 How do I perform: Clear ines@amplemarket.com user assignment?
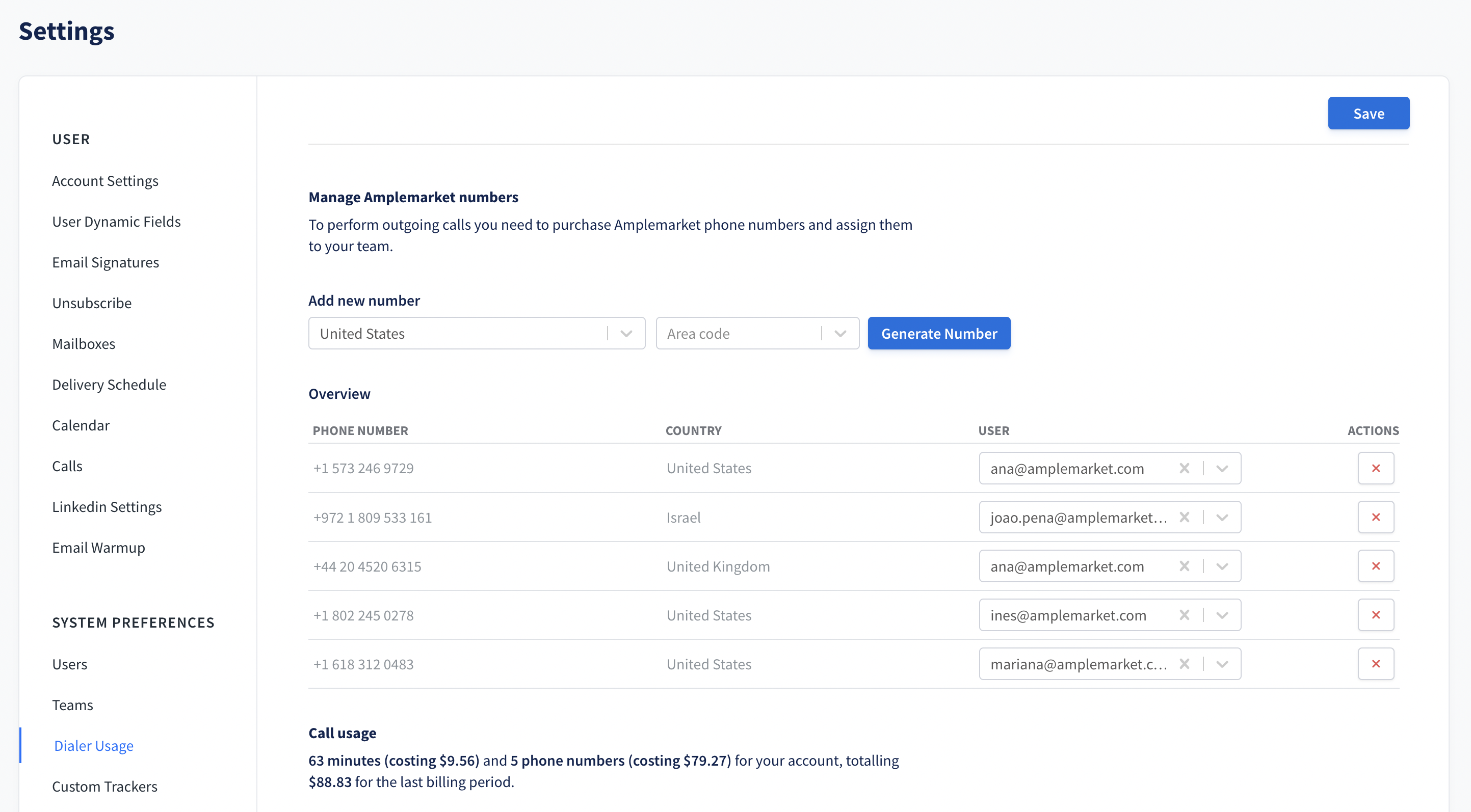point(1185,615)
